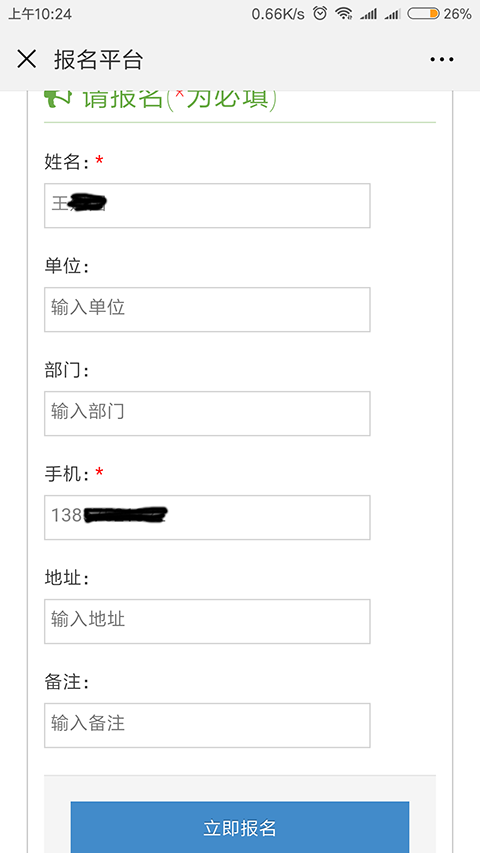Tap the first cellular signal bars icon
This screenshot has height=853, width=480.
368,14
